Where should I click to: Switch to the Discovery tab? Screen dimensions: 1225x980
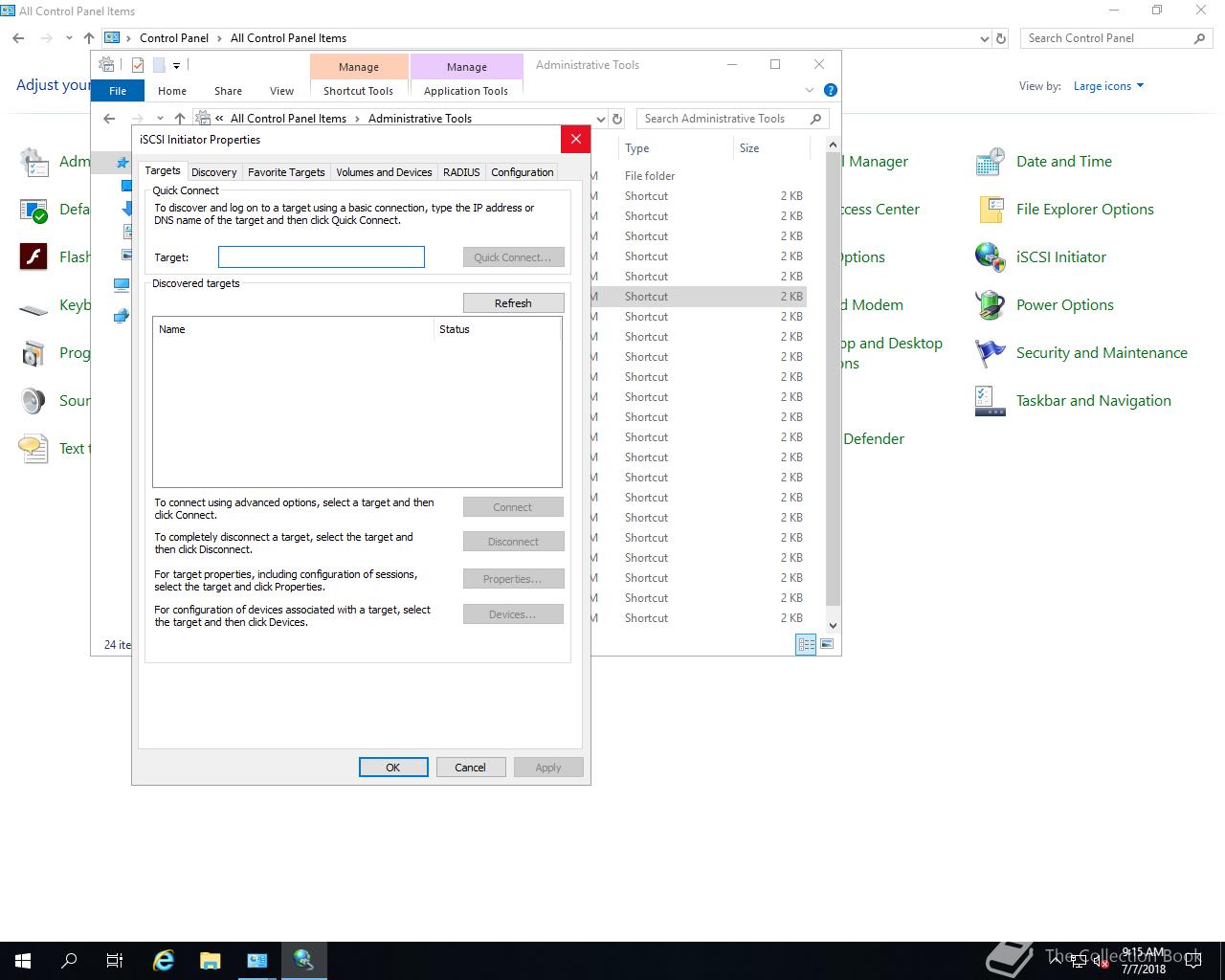click(x=213, y=172)
